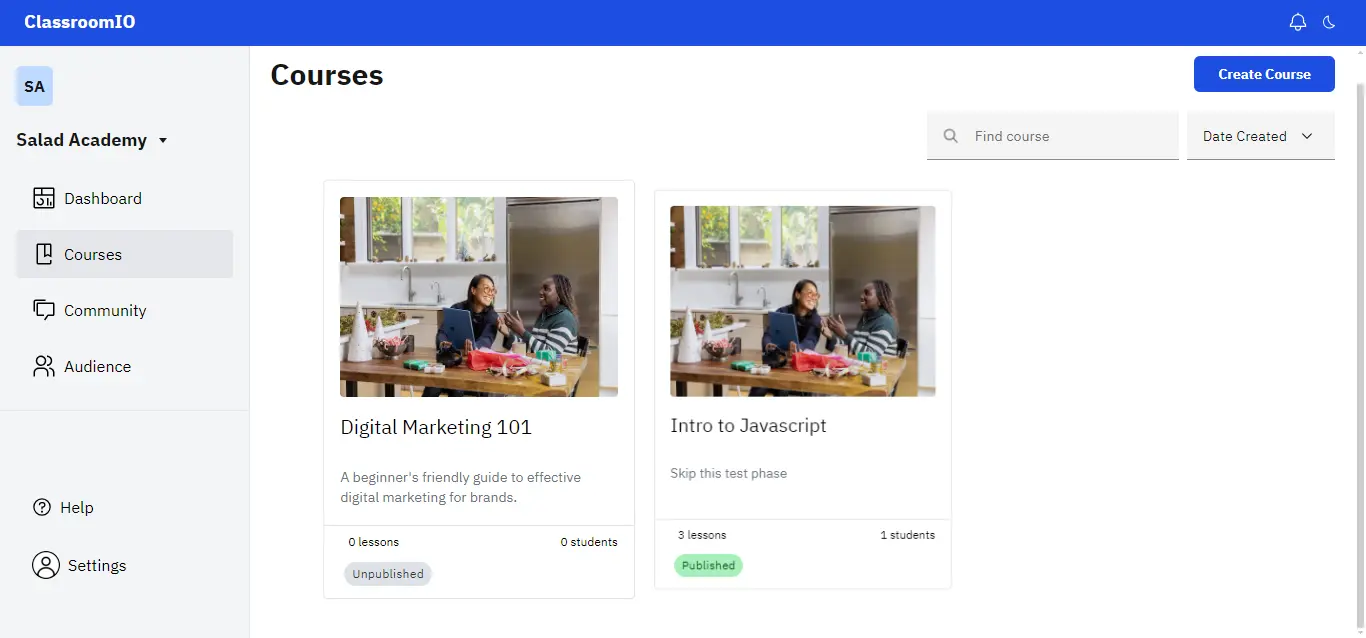
Task: Open the Community chat icon
Action: coord(44,310)
